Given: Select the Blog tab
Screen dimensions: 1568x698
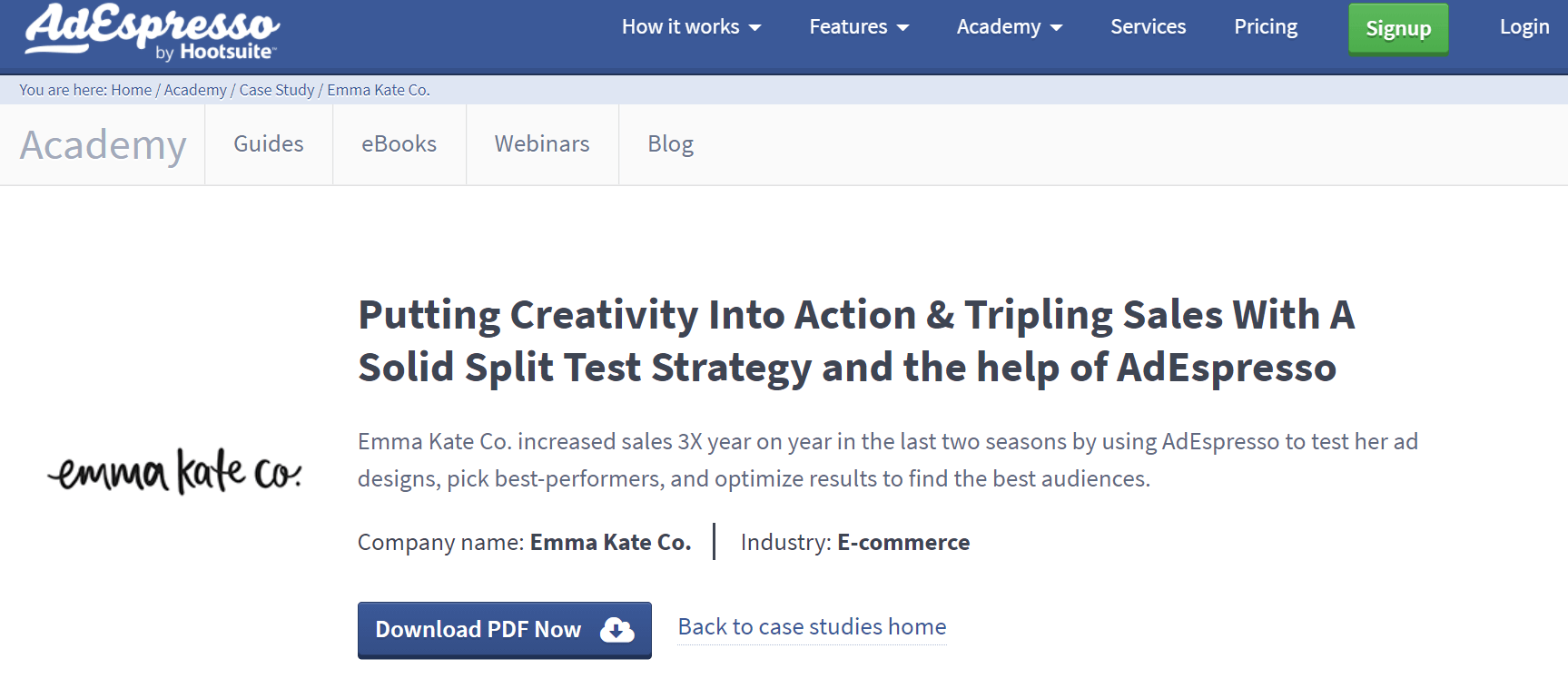Looking at the screenshot, I should tap(671, 144).
